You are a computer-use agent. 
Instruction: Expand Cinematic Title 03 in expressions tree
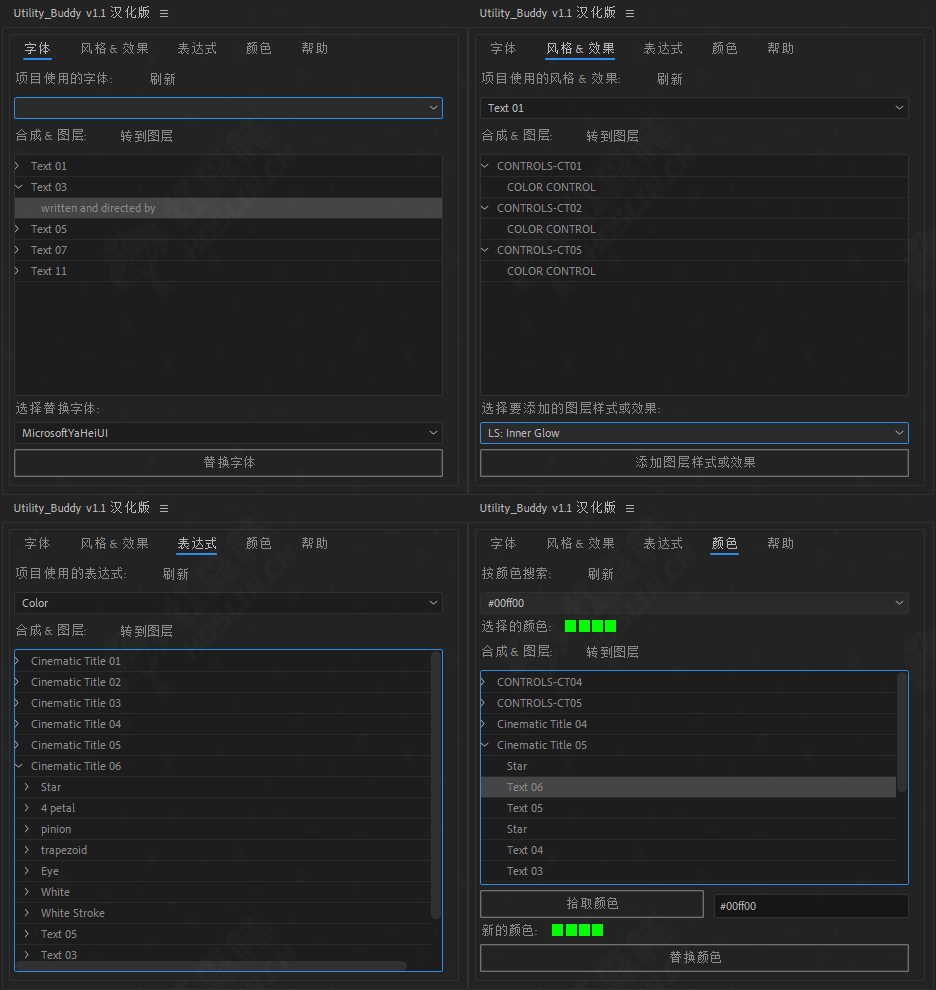coord(18,703)
